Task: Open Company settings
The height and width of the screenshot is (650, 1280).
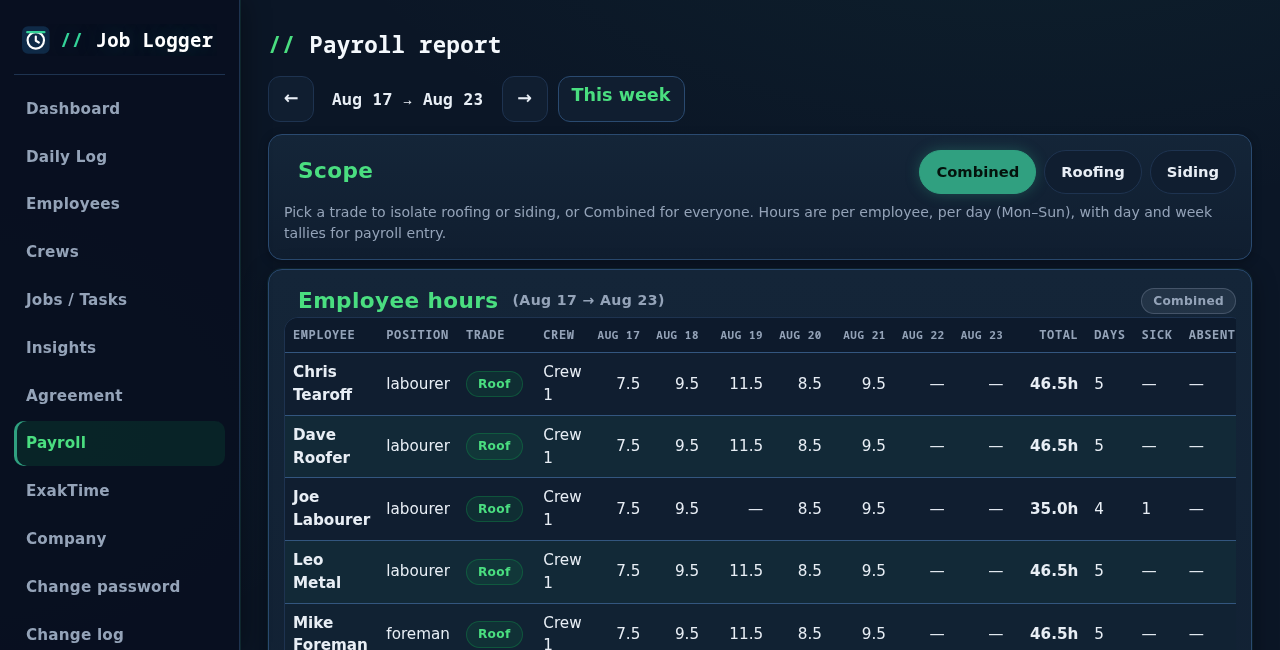Action: click(x=119, y=539)
